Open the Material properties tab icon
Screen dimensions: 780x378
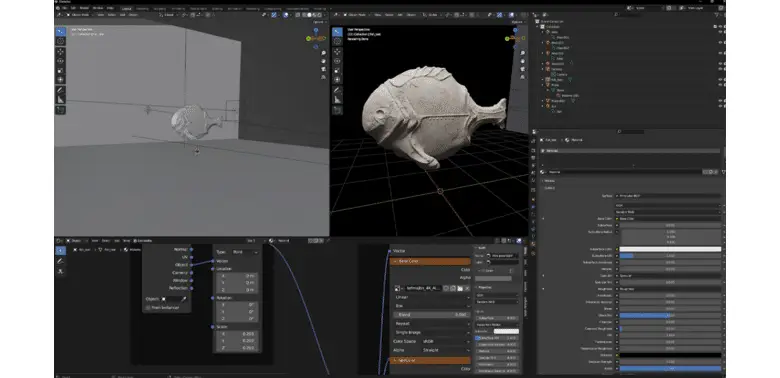tap(533, 244)
